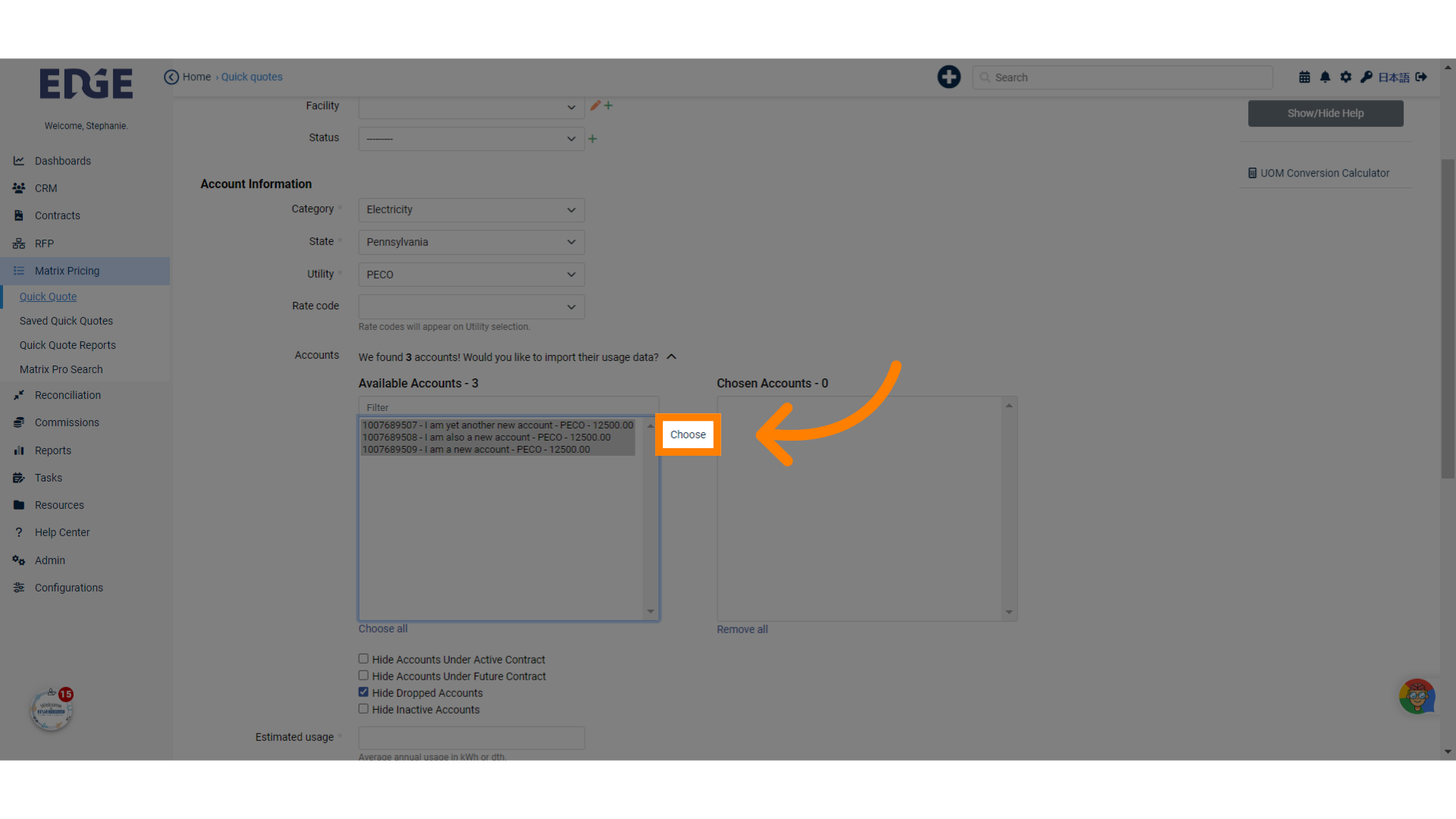1456x819 pixels.
Task: Click Choose all link
Action: coord(383,629)
